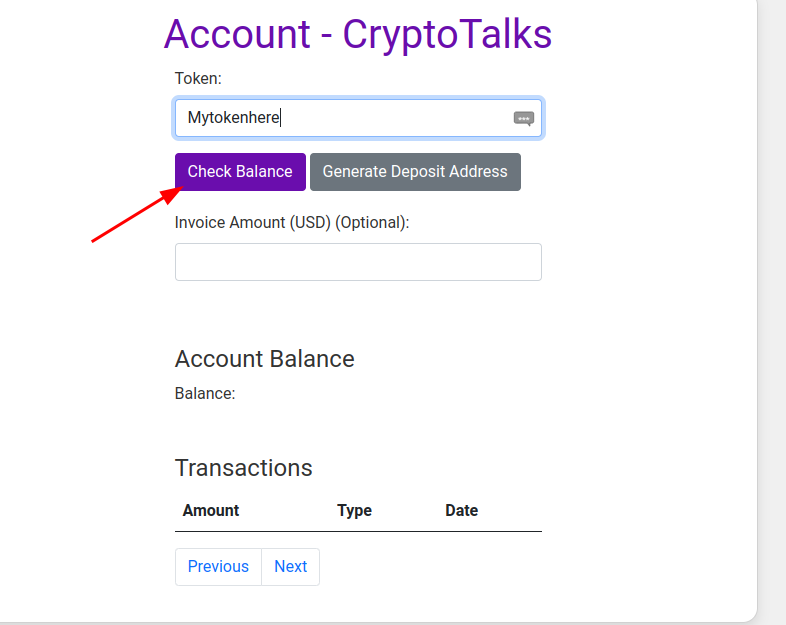Click the Account - CryptoTalks page title
The width and height of the screenshot is (786, 625).
pyautogui.click(x=358, y=34)
